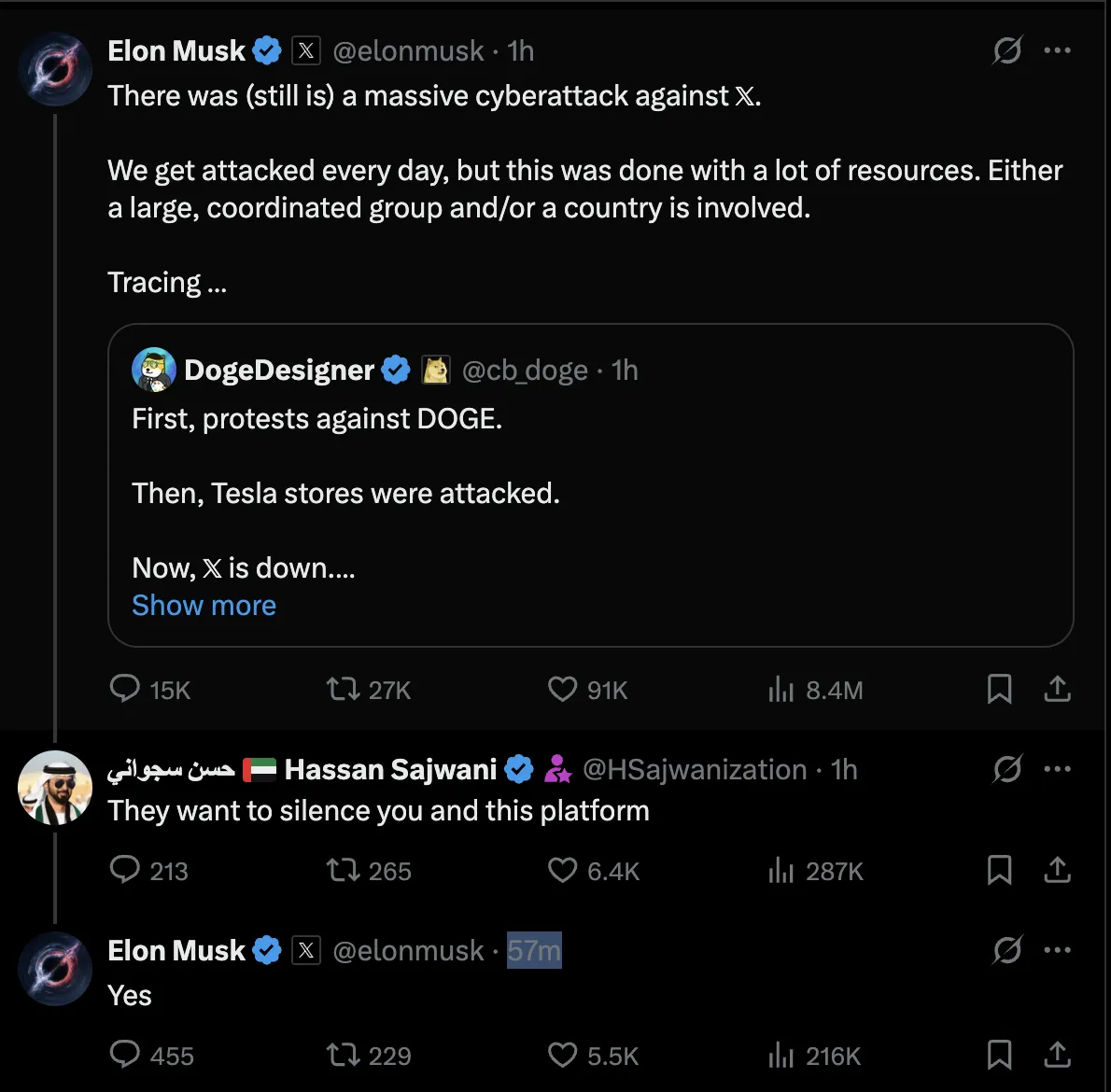1111x1092 pixels.
Task: Like the "Yes" reply with 5.5K likes
Action: click(x=562, y=1055)
